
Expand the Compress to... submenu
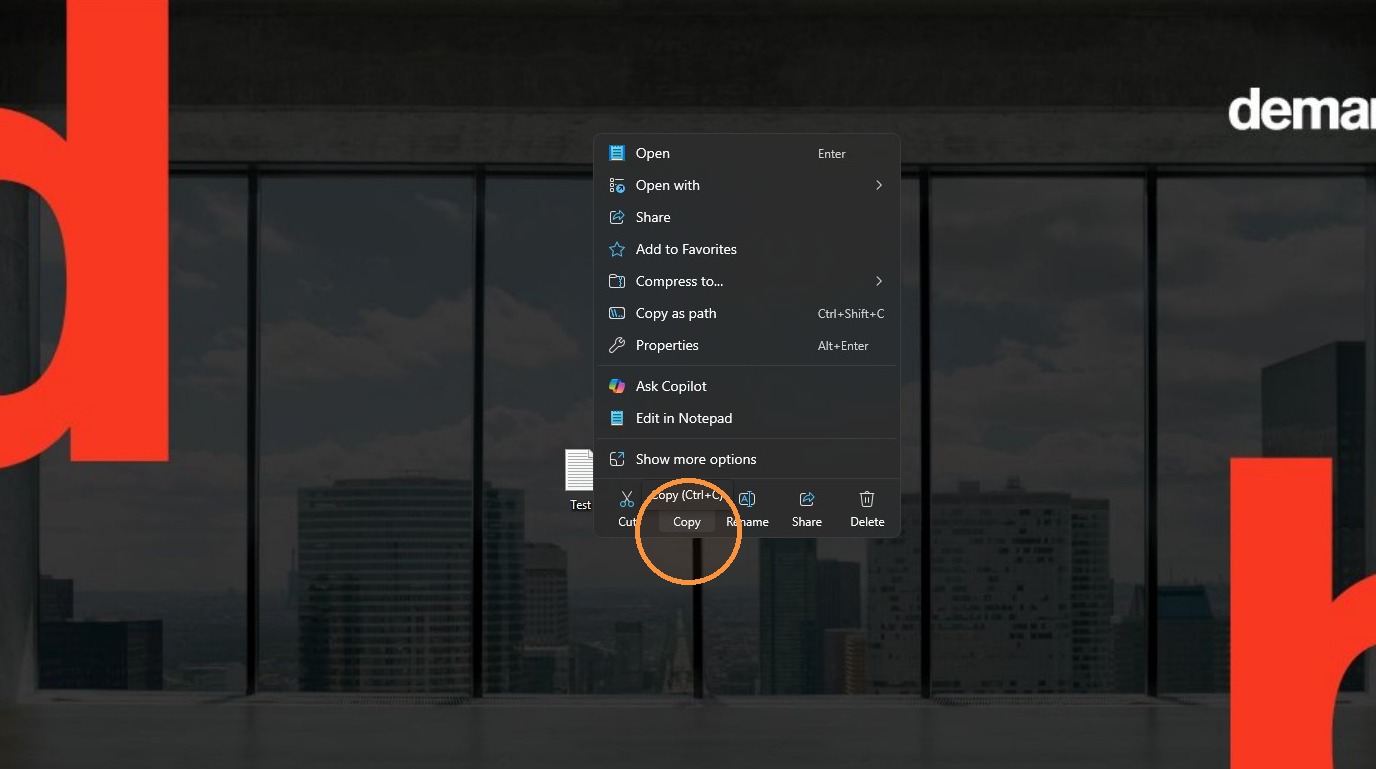747,281
